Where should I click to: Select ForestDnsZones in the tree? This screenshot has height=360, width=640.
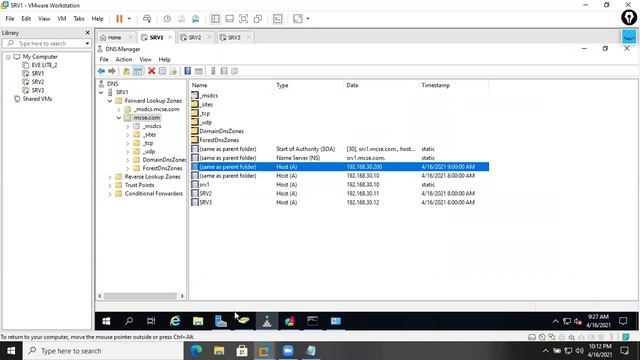pyautogui.click(x=162, y=168)
